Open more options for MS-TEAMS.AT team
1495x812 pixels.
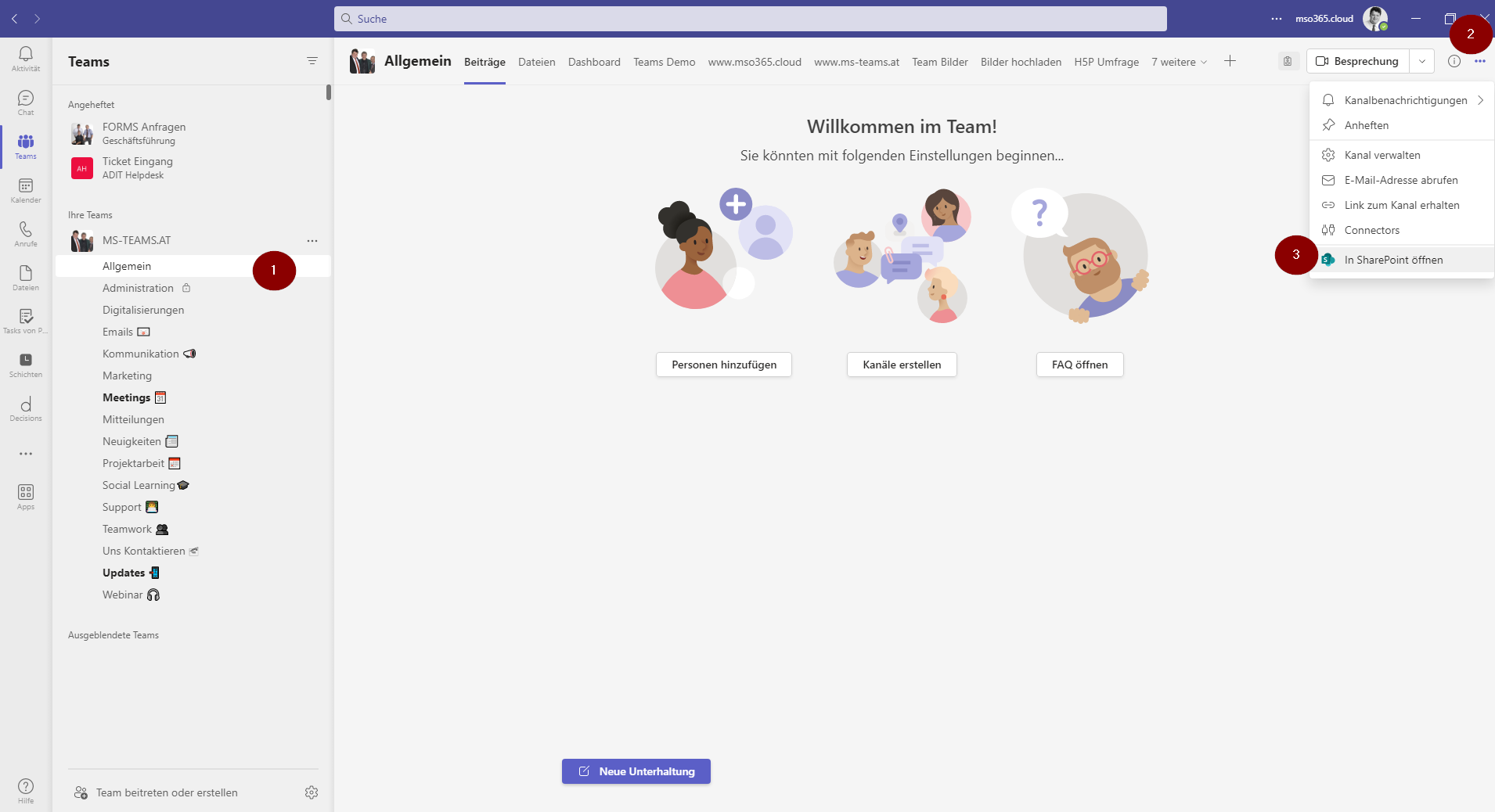click(312, 241)
